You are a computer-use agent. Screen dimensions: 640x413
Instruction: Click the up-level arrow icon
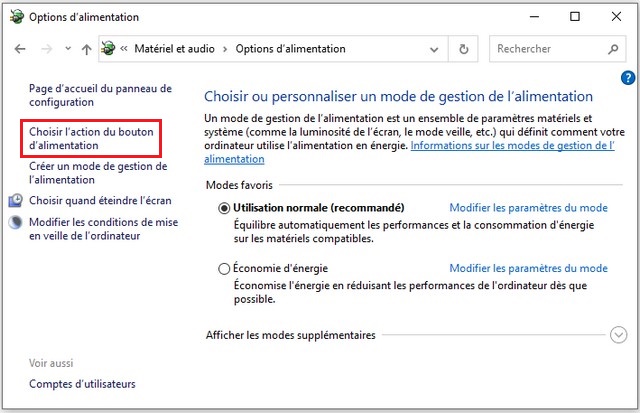click(87, 49)
